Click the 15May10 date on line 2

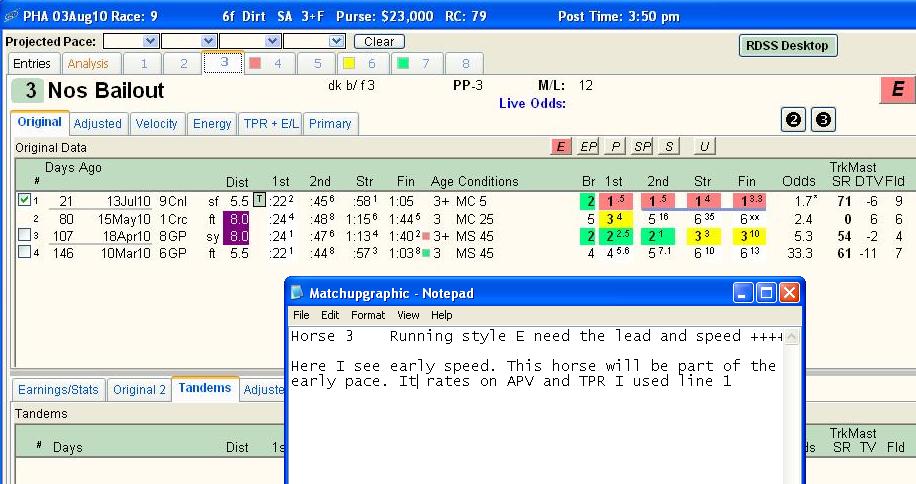tap(124, 220)
